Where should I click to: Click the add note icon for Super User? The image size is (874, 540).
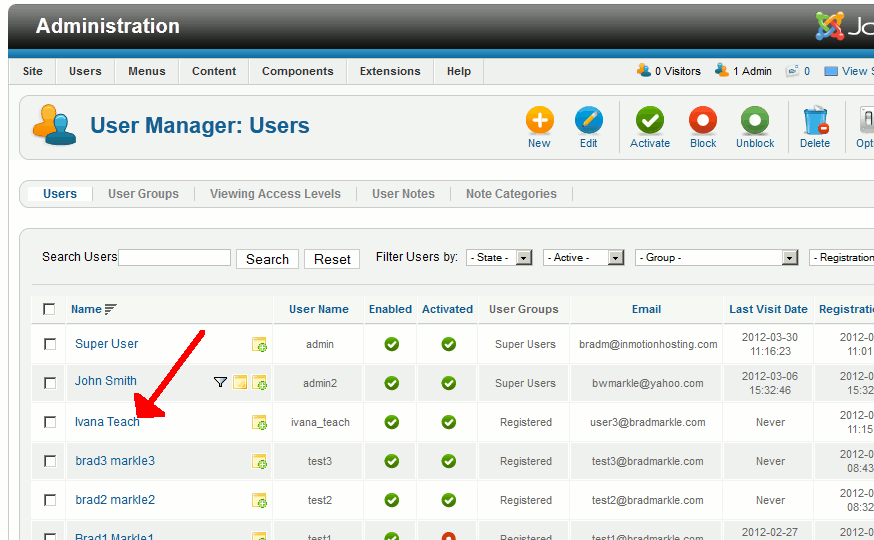pos(259,345)
